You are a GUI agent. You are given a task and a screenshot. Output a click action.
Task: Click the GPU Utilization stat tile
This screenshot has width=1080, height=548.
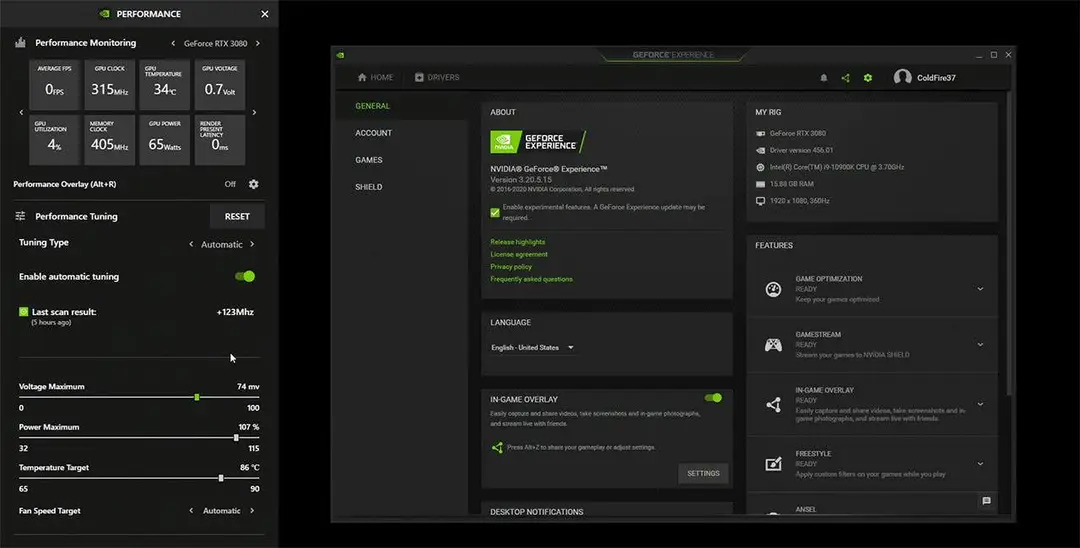54,140
